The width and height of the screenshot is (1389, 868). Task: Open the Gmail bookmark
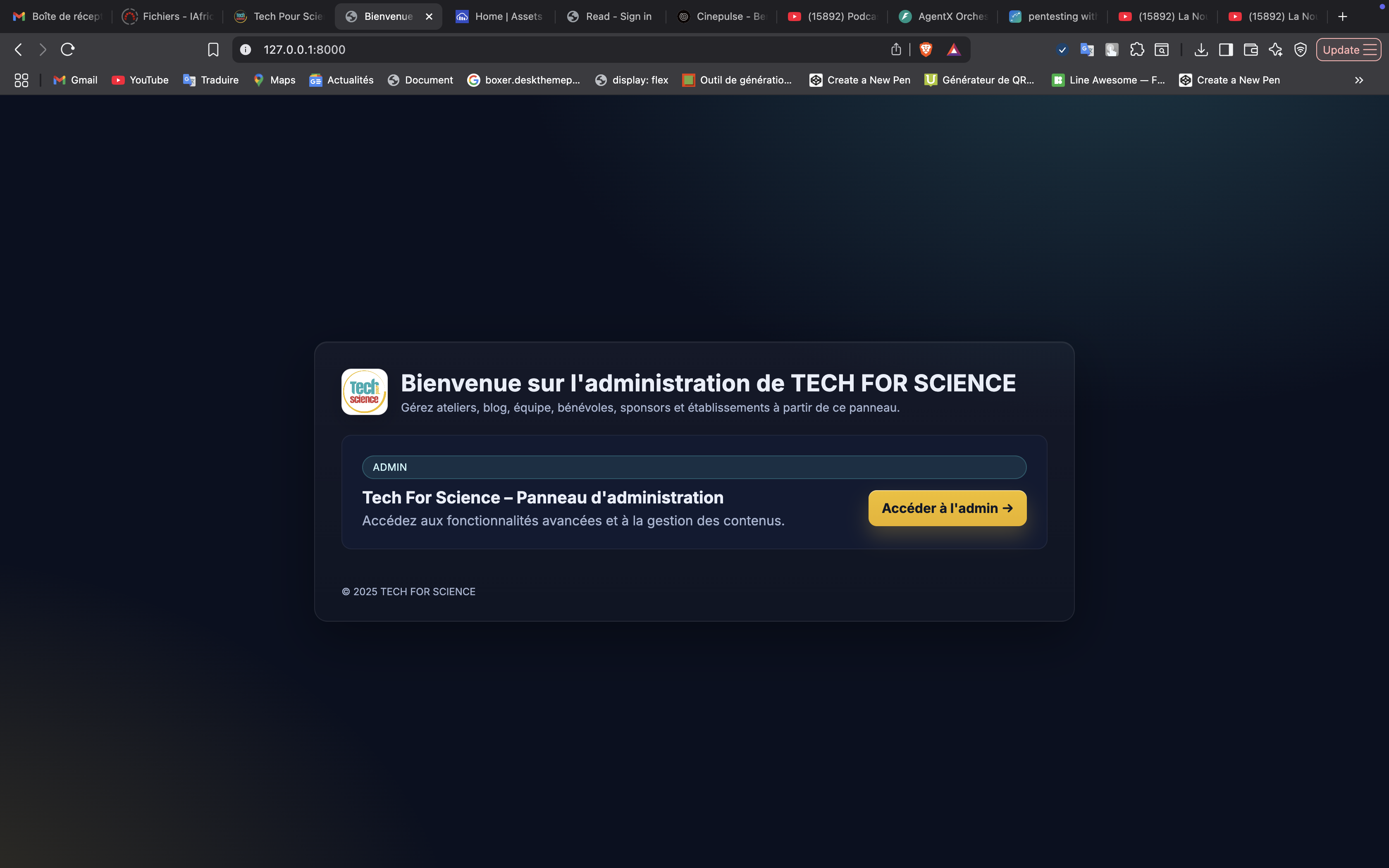click(x=75, y=80)
